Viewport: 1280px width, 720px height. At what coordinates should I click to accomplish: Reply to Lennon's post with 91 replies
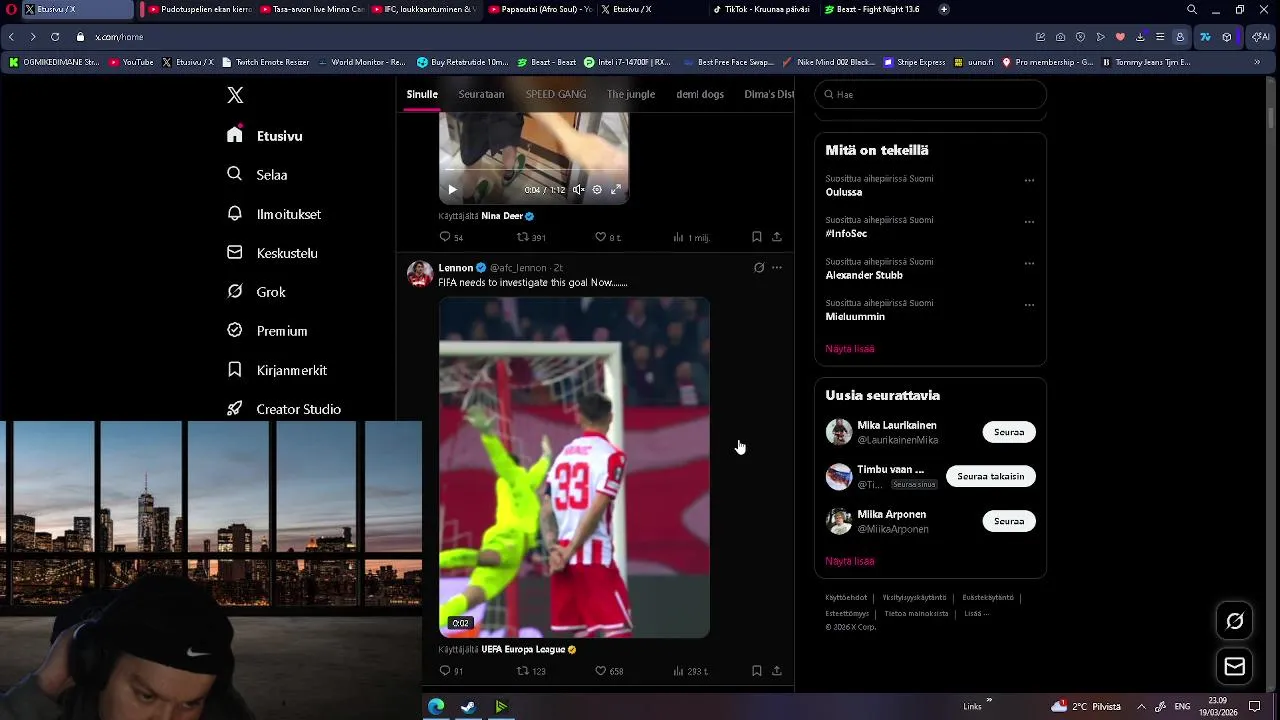click(451, 671)
